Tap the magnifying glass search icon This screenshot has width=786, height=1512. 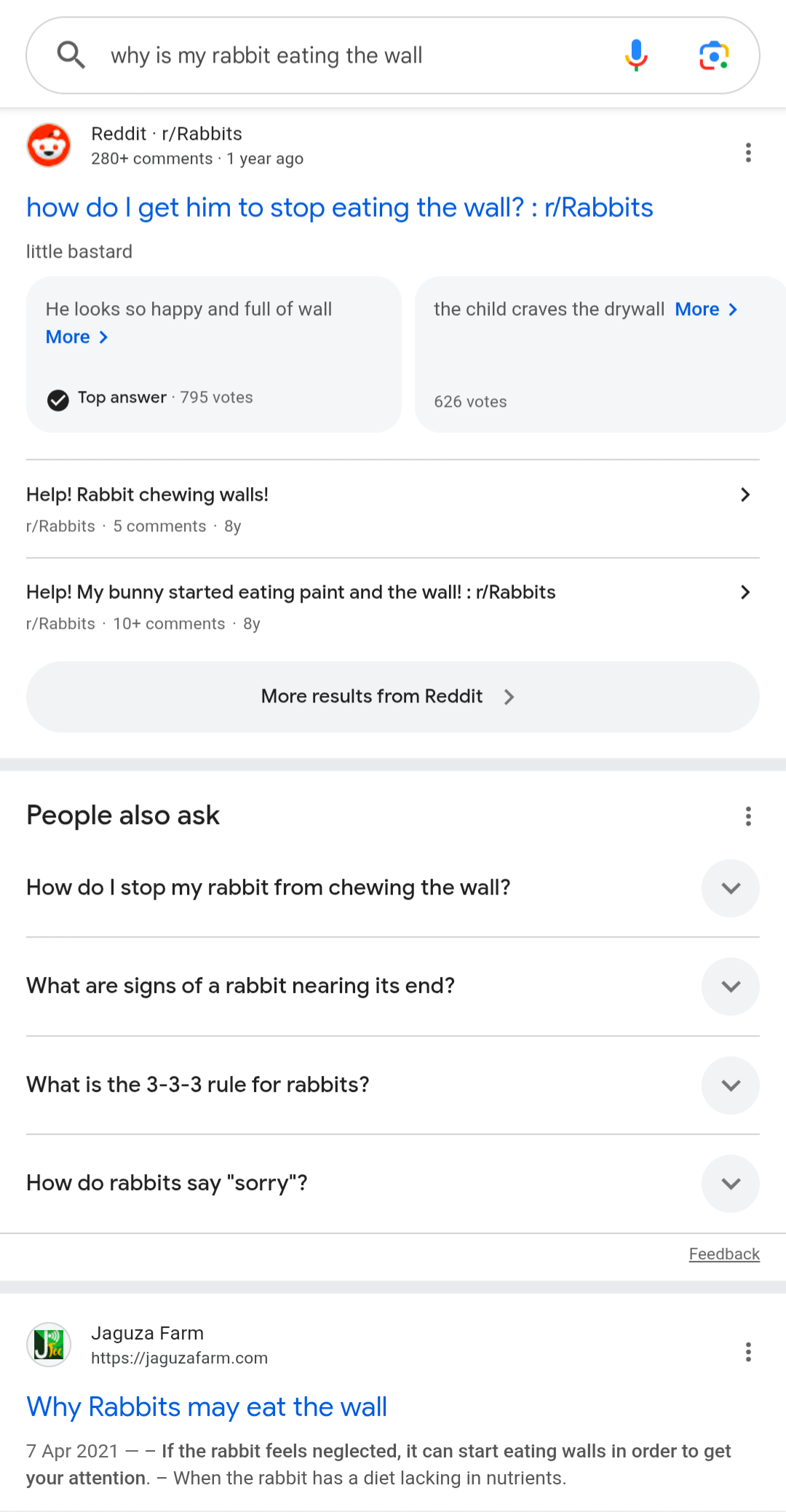[x=71, y=55]
